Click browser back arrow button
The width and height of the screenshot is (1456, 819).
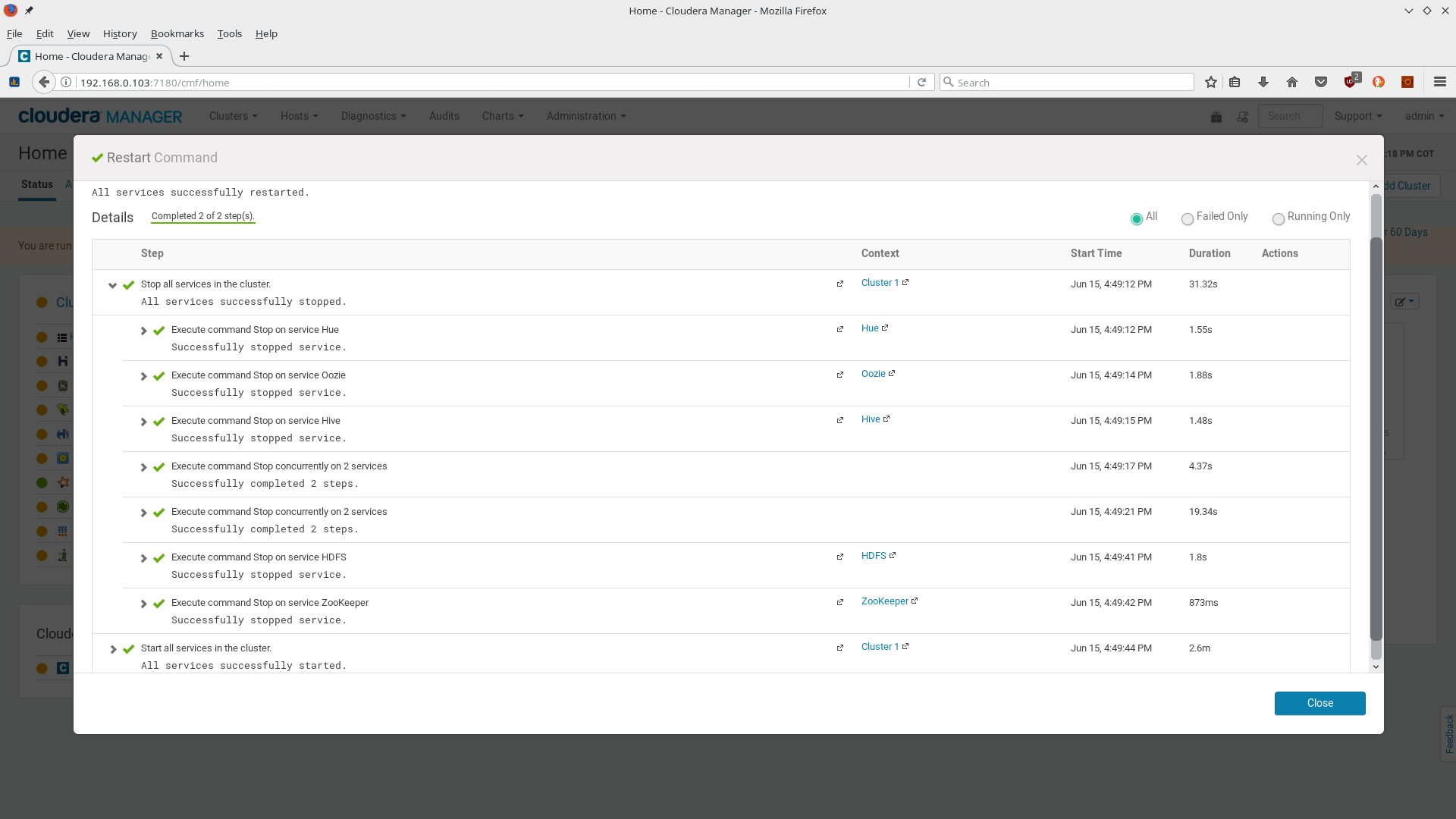pyautogui.click(x=44, y=82)
